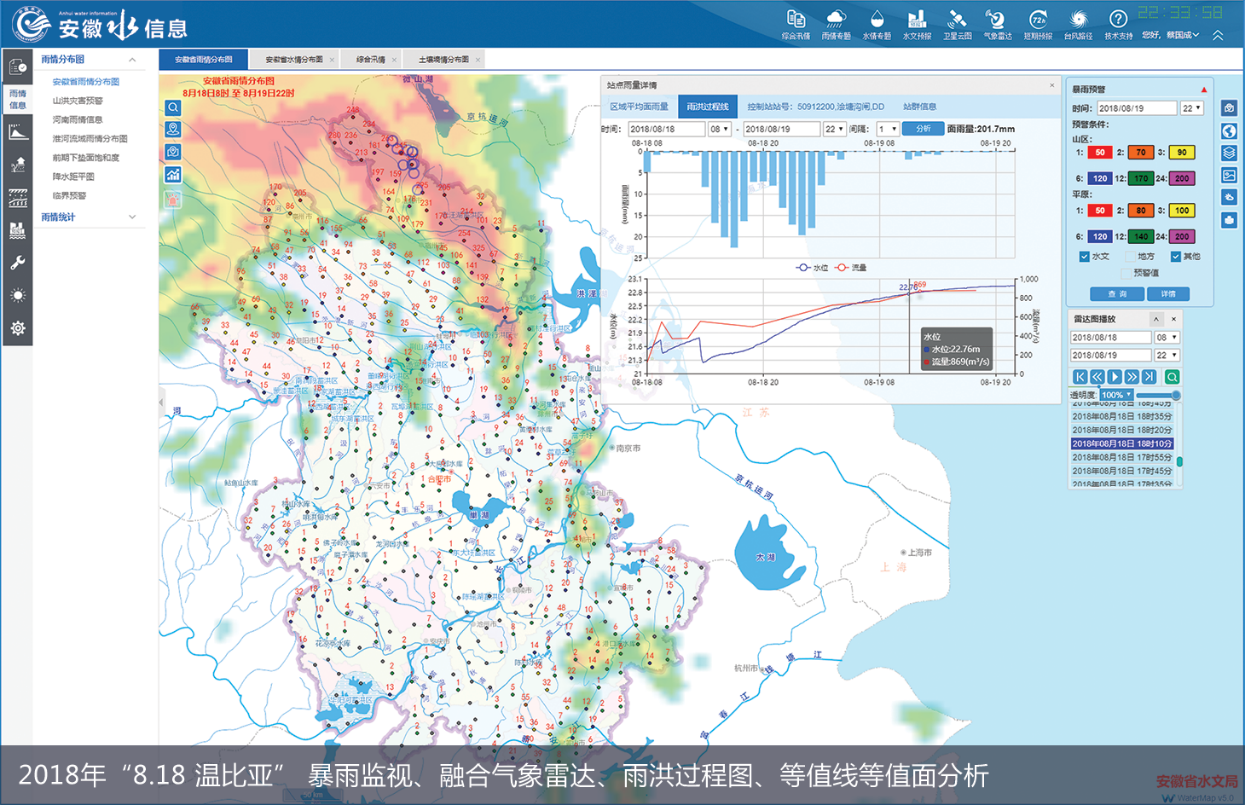Viewport: 1245px width, 805px height.
Task: Open the layers stack icon on right
Action: coord(1229,153)
